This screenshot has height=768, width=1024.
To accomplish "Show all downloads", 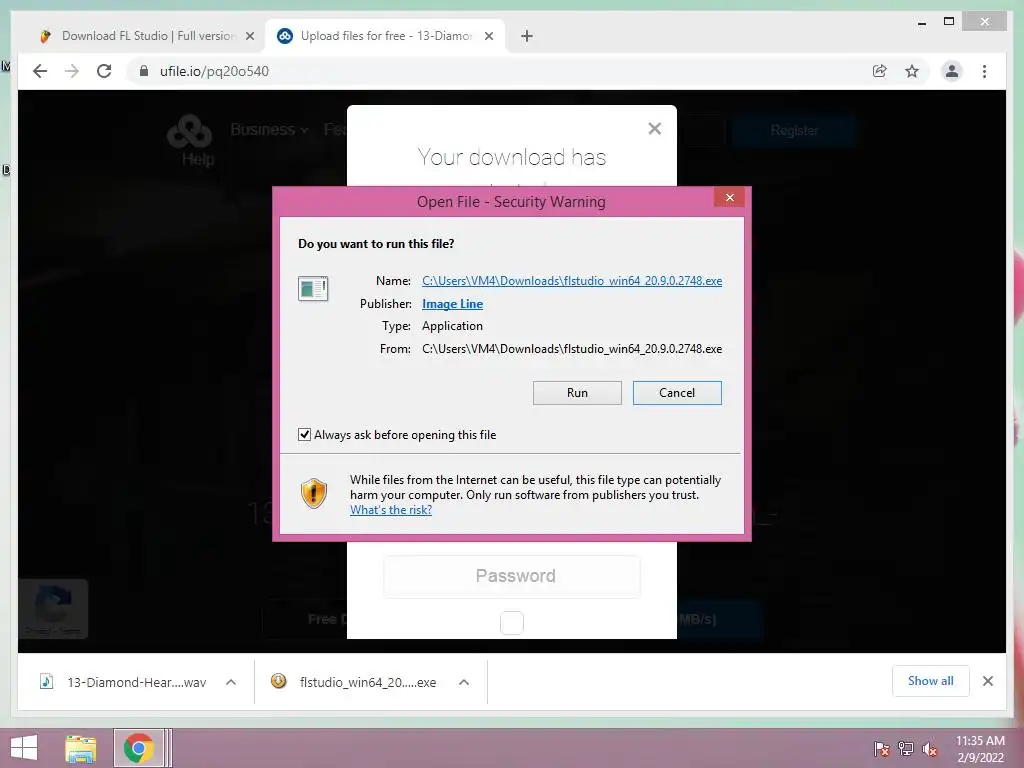I will (x=930, y=681).
